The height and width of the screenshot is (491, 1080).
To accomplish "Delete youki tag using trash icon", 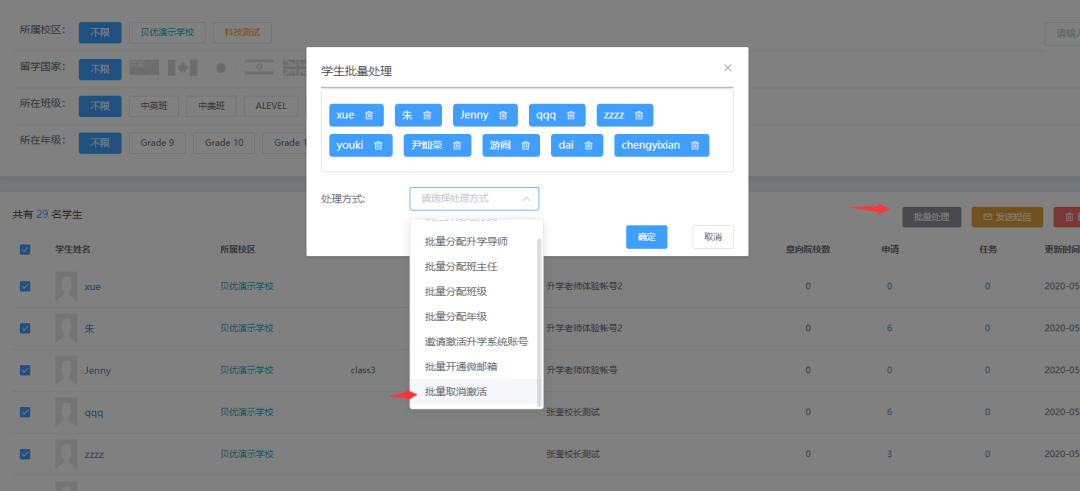I will click(378, 146).
